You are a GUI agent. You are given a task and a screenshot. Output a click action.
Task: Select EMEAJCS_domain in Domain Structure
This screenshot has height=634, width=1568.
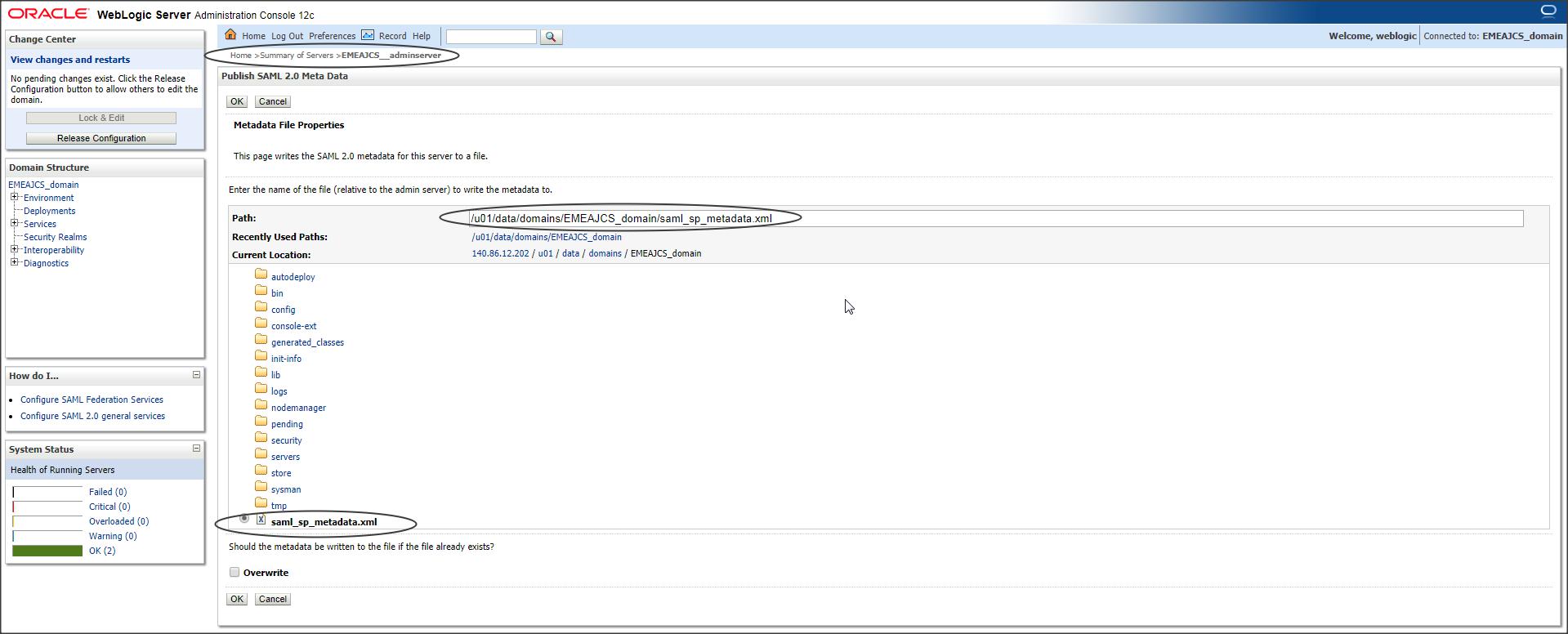(43, 185)
